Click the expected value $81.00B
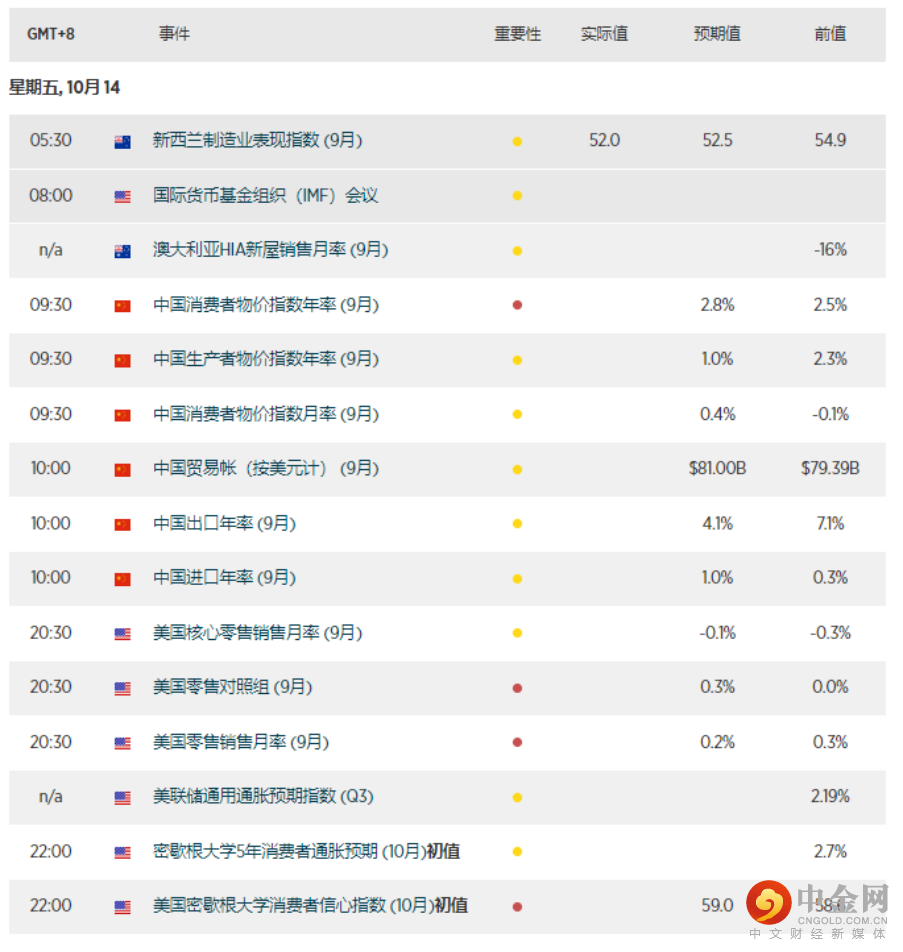The height and width of the screenshot is (952, 903). click(x=717, y=468)
